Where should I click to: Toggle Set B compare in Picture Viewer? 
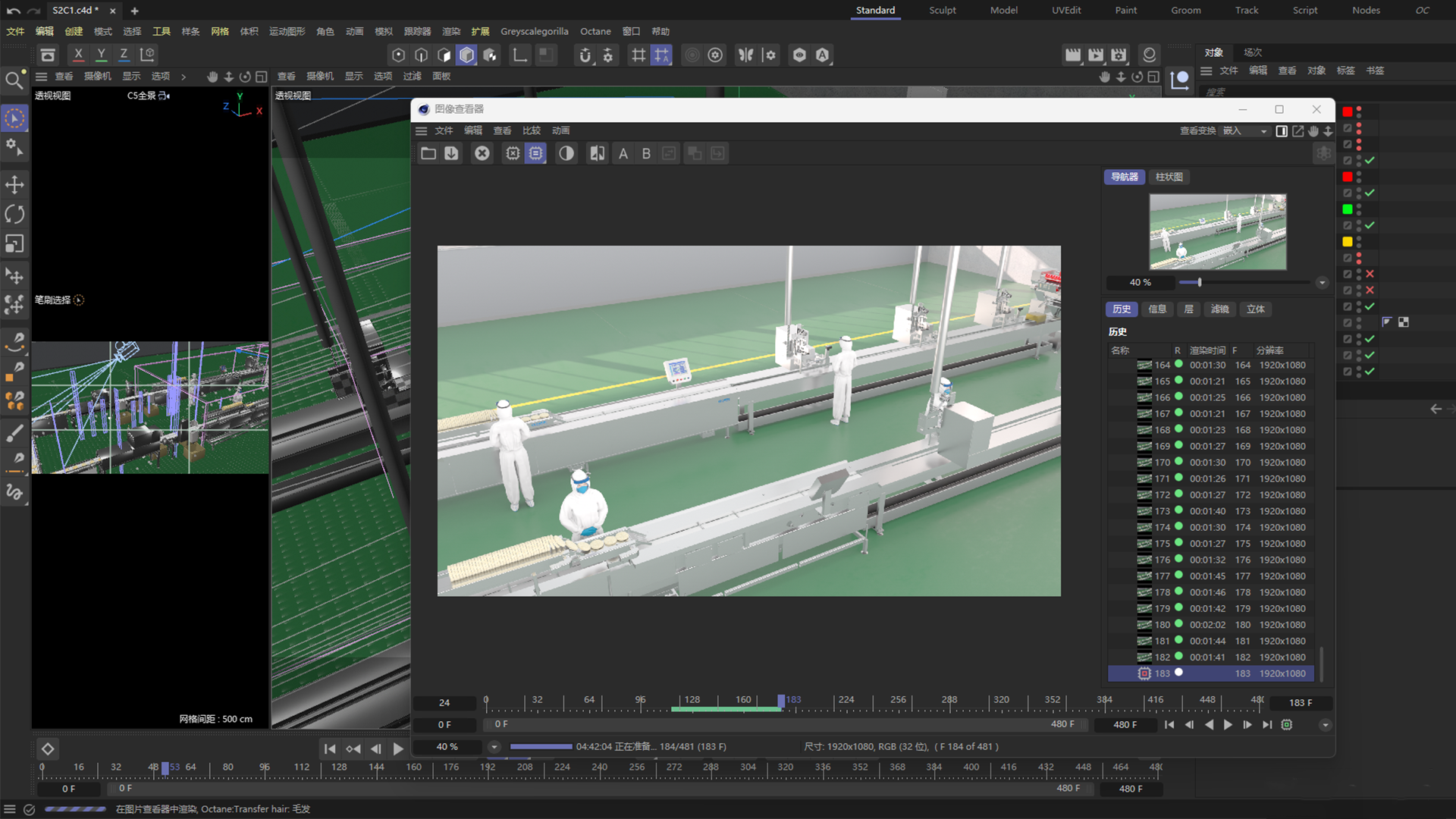pyautogui.click(x=646, y=153)
